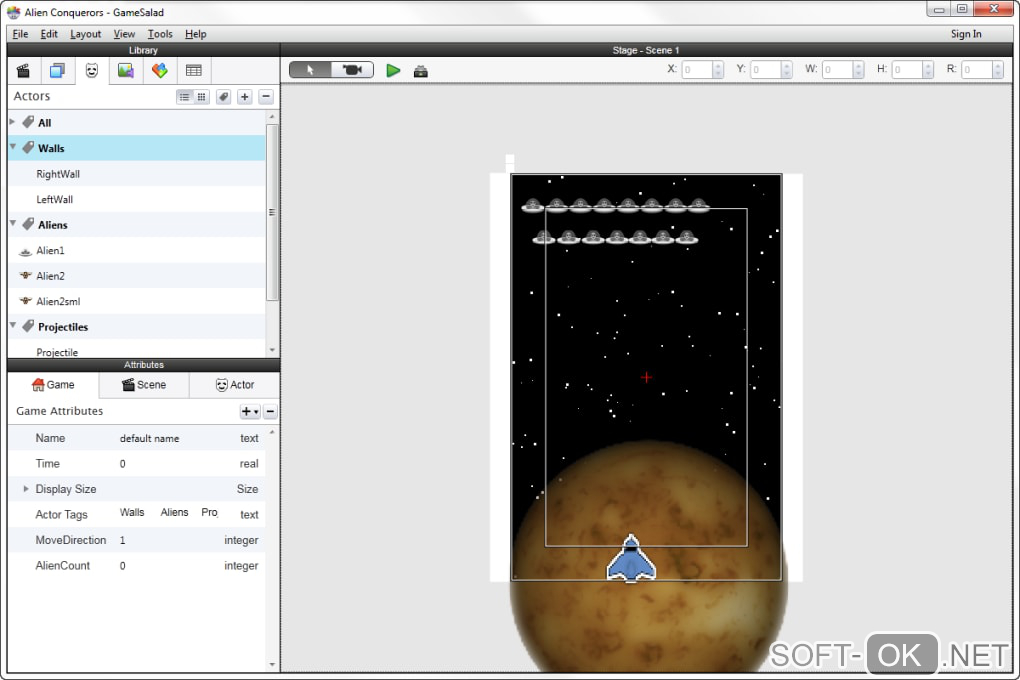Open the Layout menu
This screenshot has width=1020, height=680.
tap(85, 34)
